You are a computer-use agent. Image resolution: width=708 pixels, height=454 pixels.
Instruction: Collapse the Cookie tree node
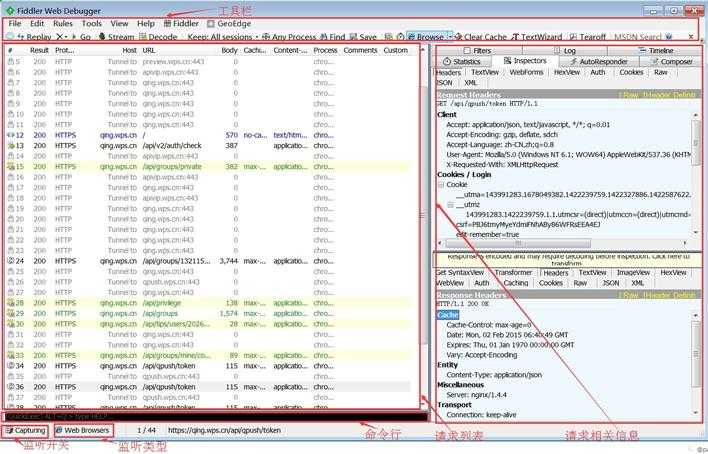(441, 185)
